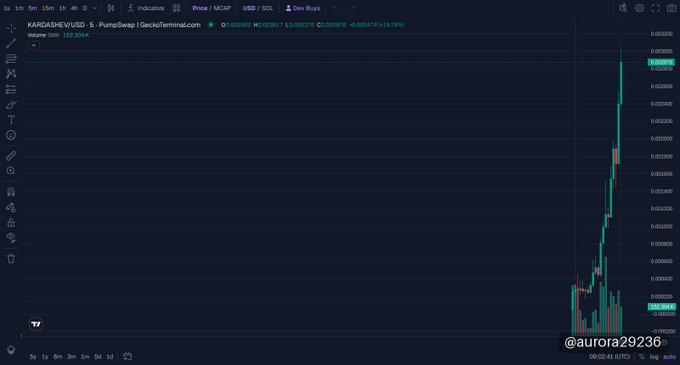Set quote currency to SOL
This screenshot has height=365, width=680.
pyautogui.click(x=268, y=8)
